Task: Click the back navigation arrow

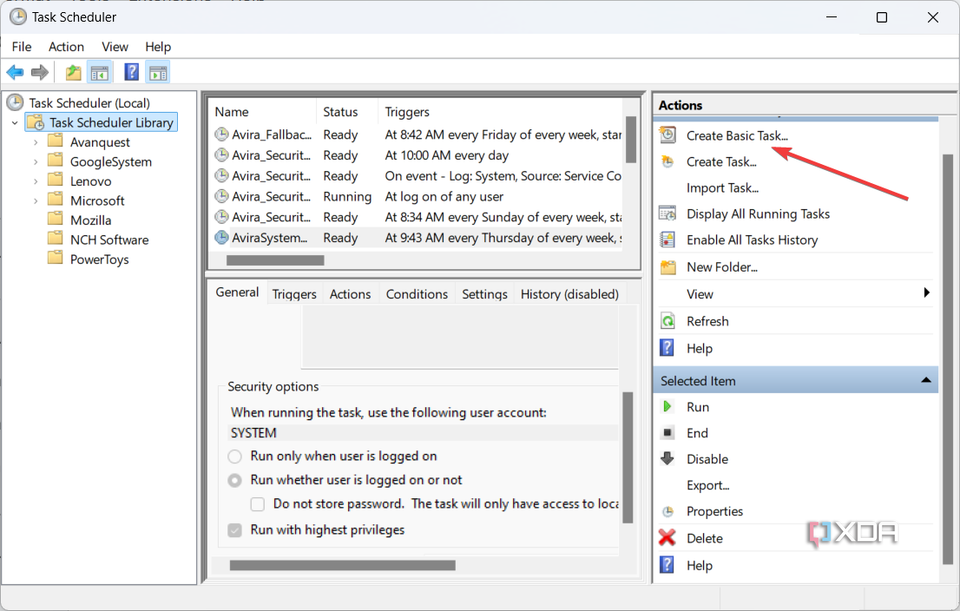Action: point(14,71)
